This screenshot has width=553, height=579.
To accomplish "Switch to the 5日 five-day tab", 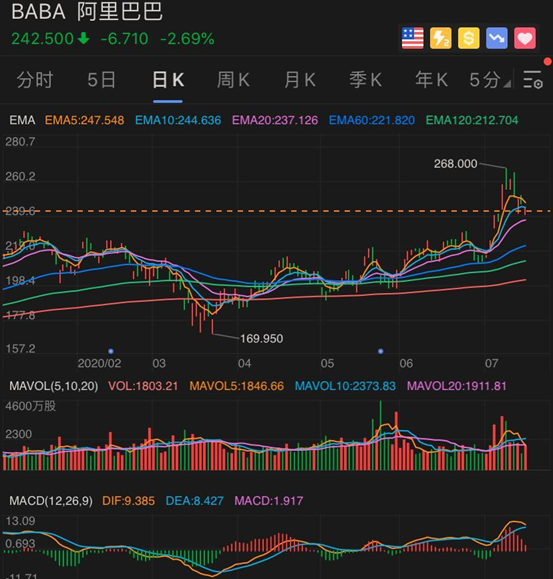I will [x=102, y=80].
